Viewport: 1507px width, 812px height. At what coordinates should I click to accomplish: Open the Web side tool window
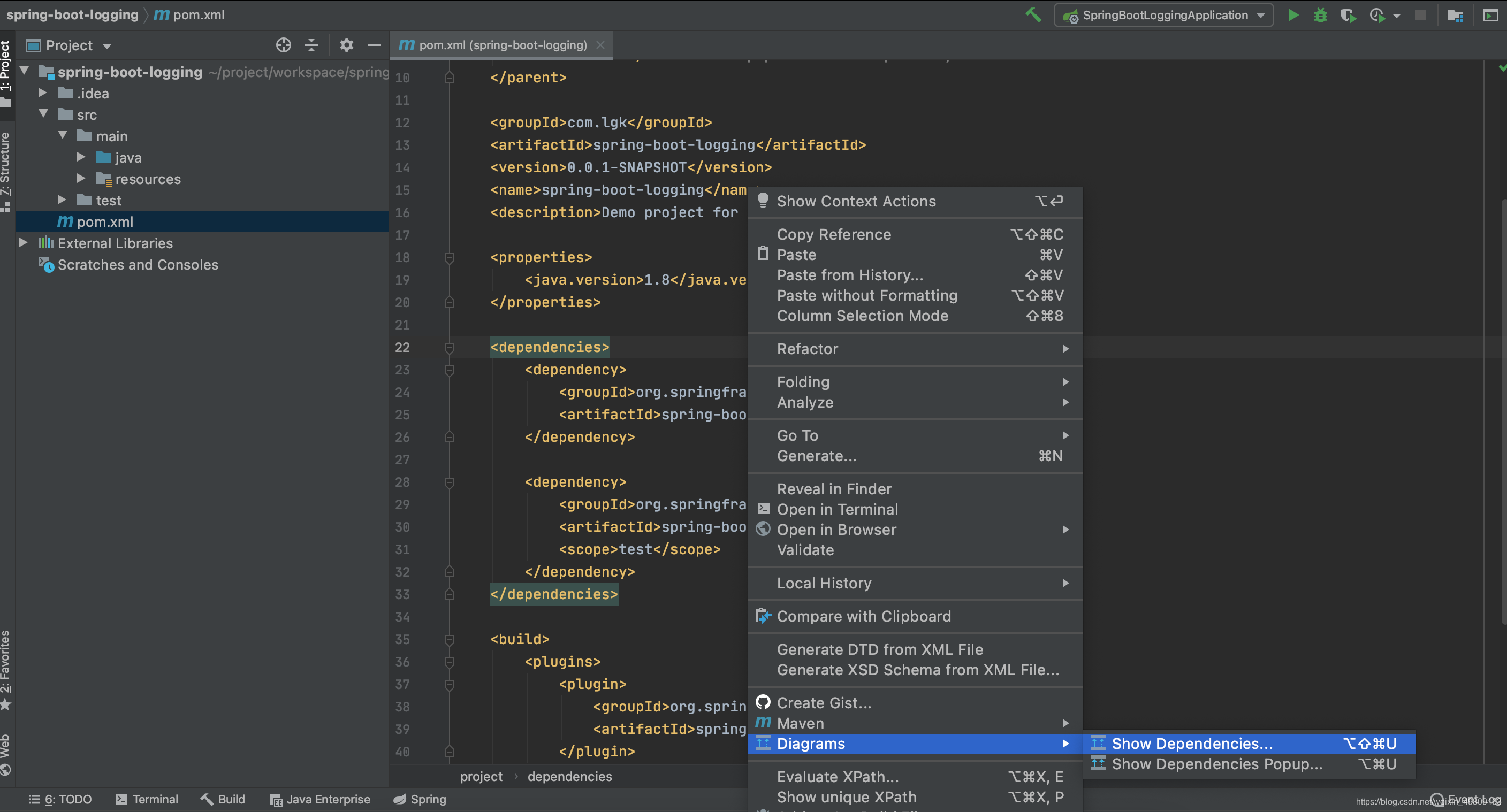click(6, 754)
